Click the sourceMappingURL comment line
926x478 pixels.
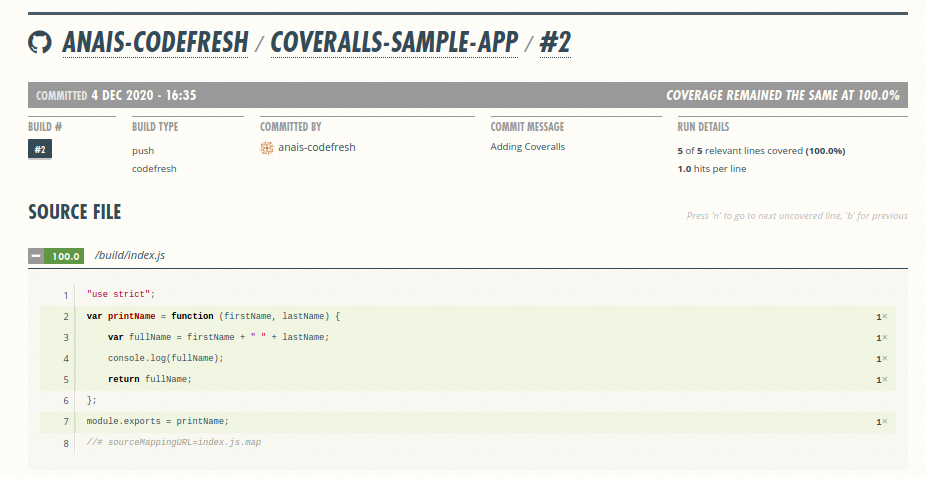click(173, 442)
